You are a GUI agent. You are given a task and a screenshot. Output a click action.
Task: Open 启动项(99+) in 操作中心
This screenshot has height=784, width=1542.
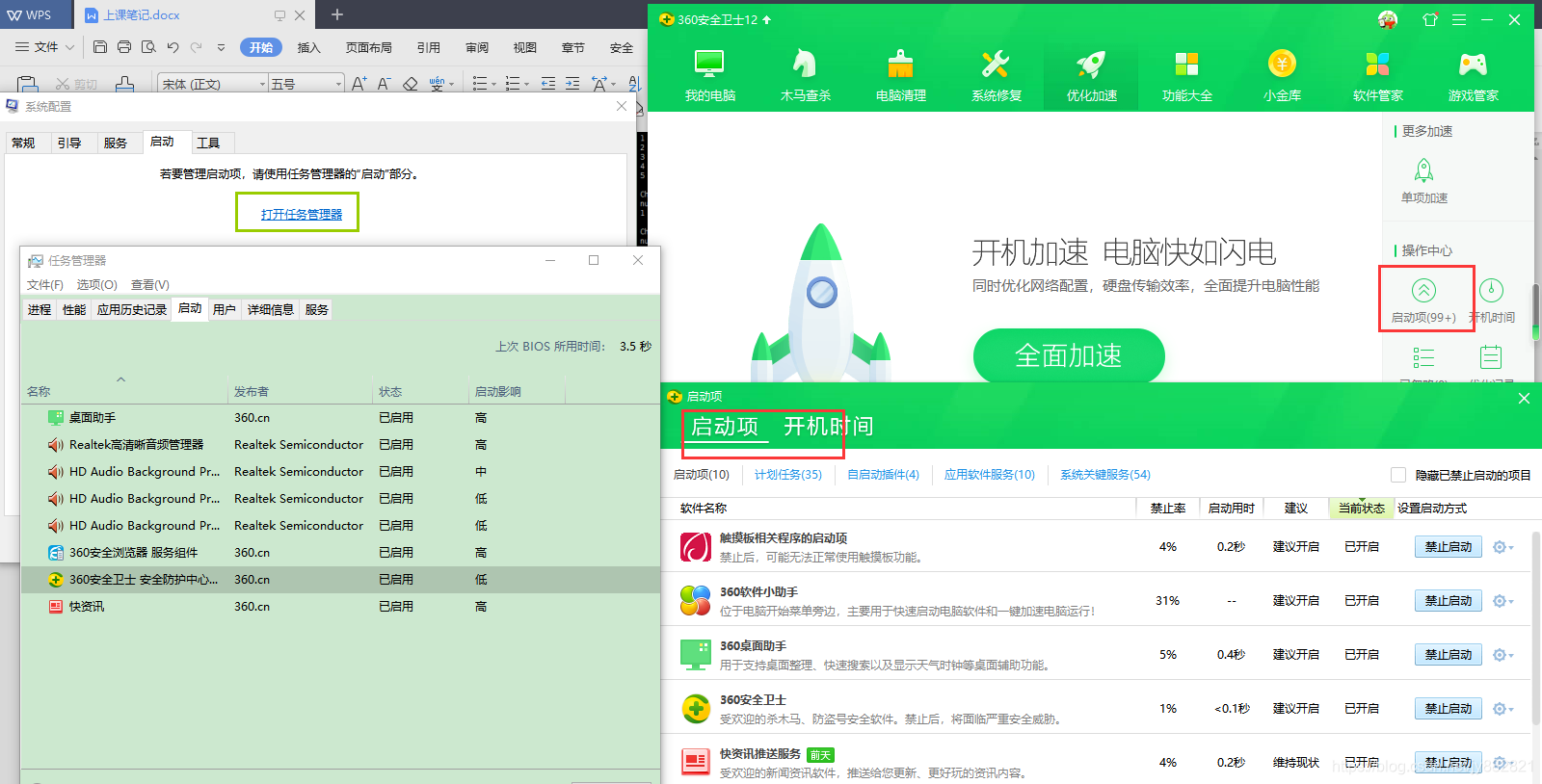tap(1423, 301)
